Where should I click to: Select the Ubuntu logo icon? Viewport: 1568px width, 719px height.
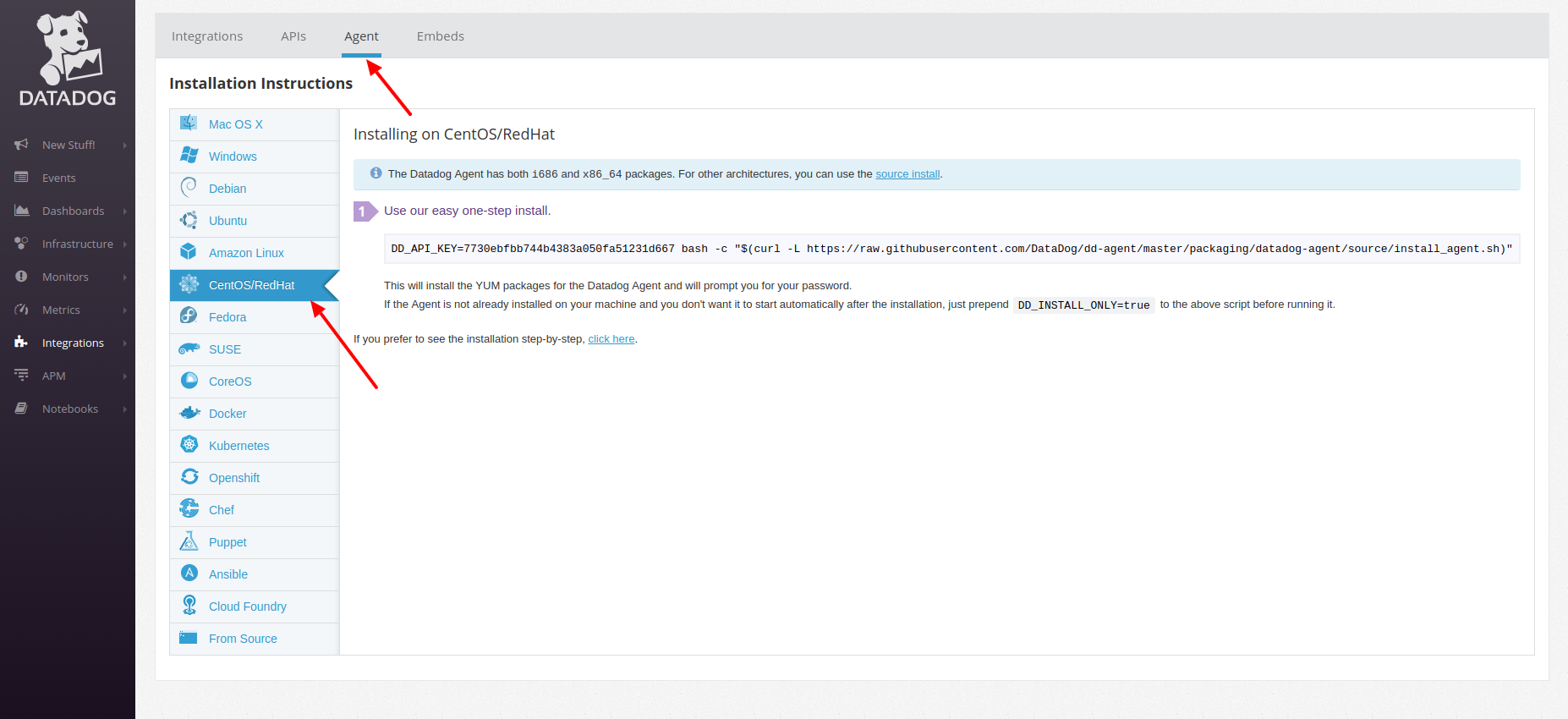189,220
